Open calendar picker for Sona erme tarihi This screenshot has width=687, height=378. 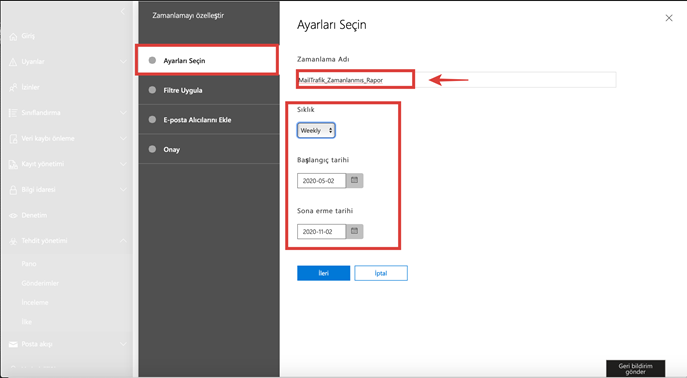pos(354,231)
